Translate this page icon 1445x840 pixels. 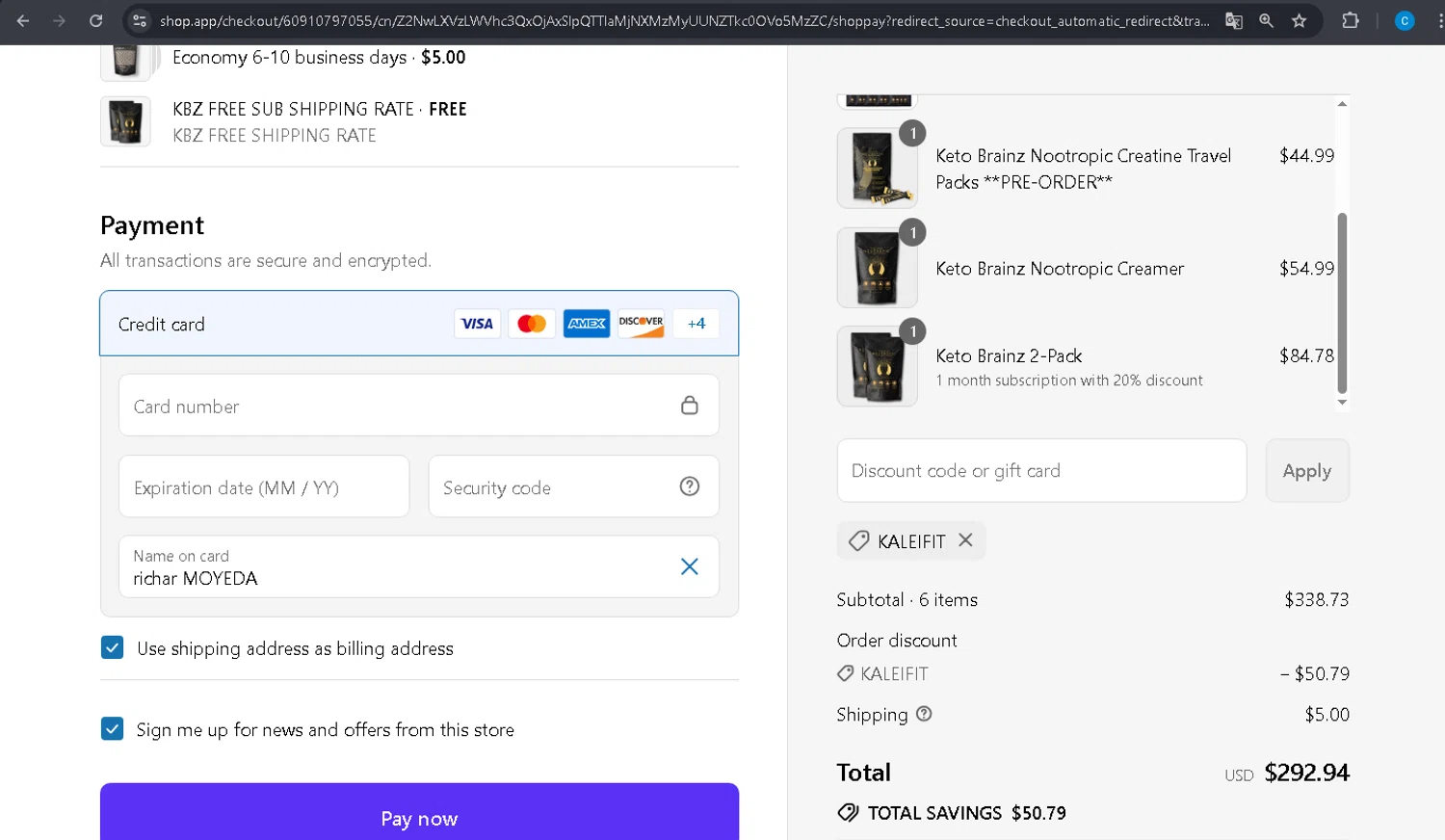click(1233, 20)
